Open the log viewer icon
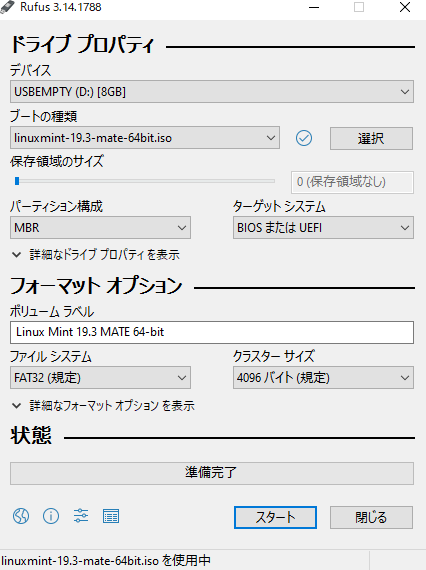 click(x=111, y=516)
